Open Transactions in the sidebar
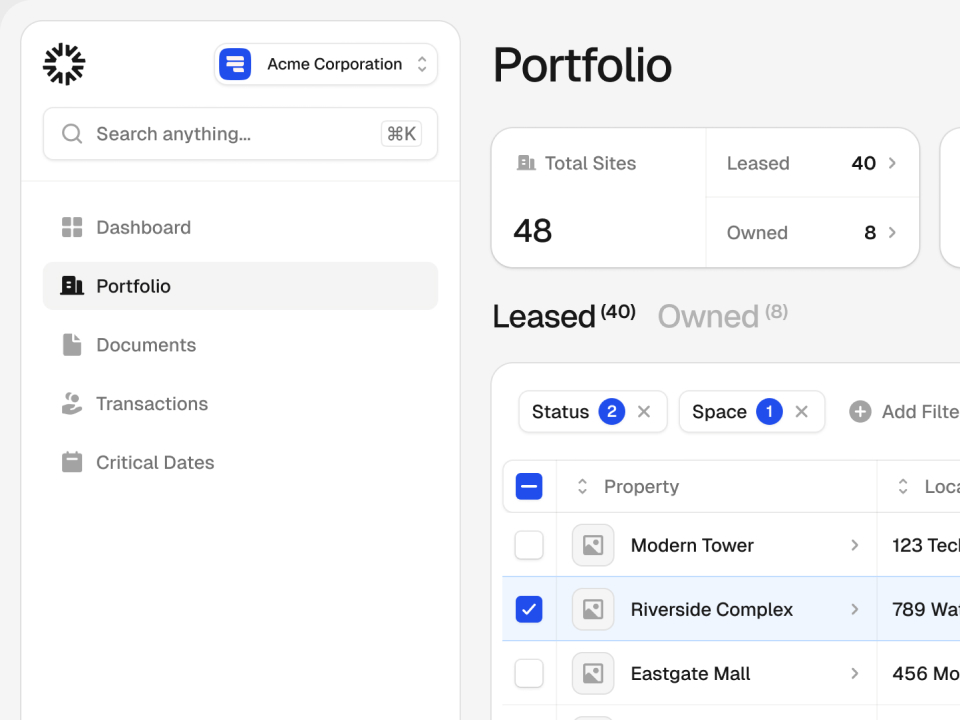This screenshot has width=960, height=720. point(240,403)
